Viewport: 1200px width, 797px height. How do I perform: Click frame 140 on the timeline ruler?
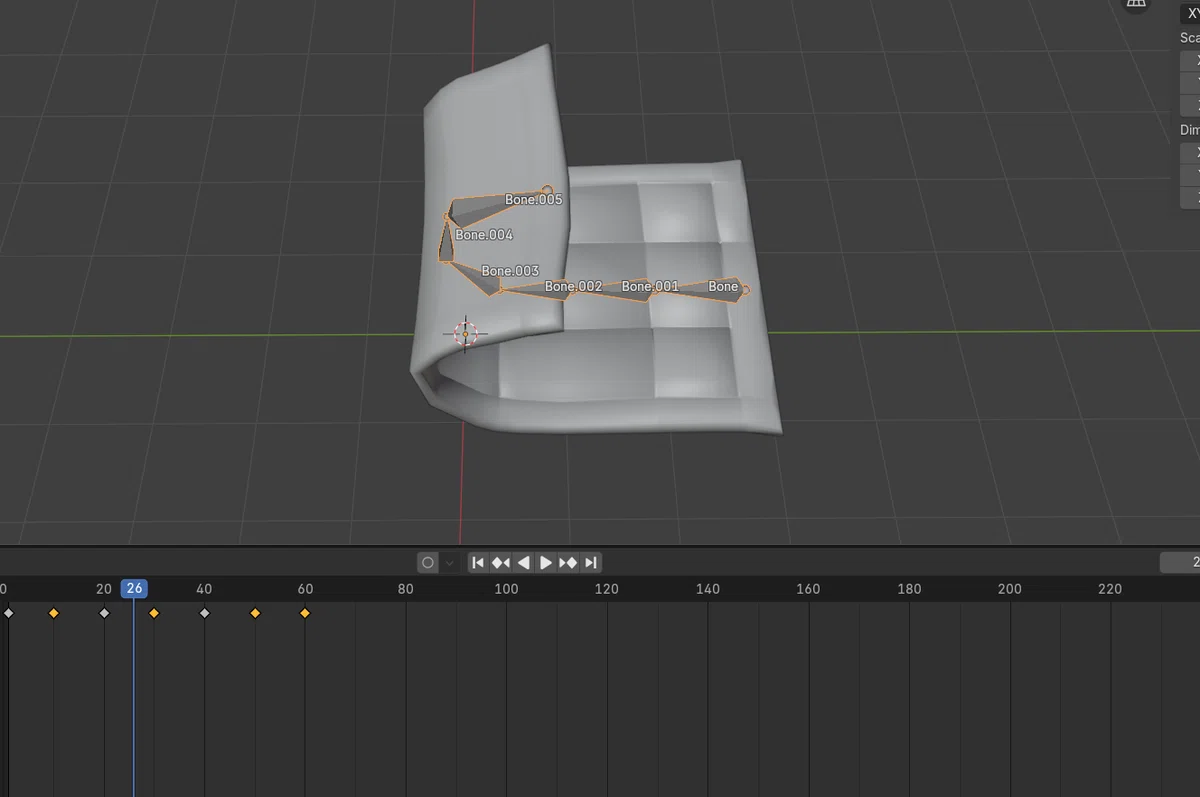pos(708,589)
